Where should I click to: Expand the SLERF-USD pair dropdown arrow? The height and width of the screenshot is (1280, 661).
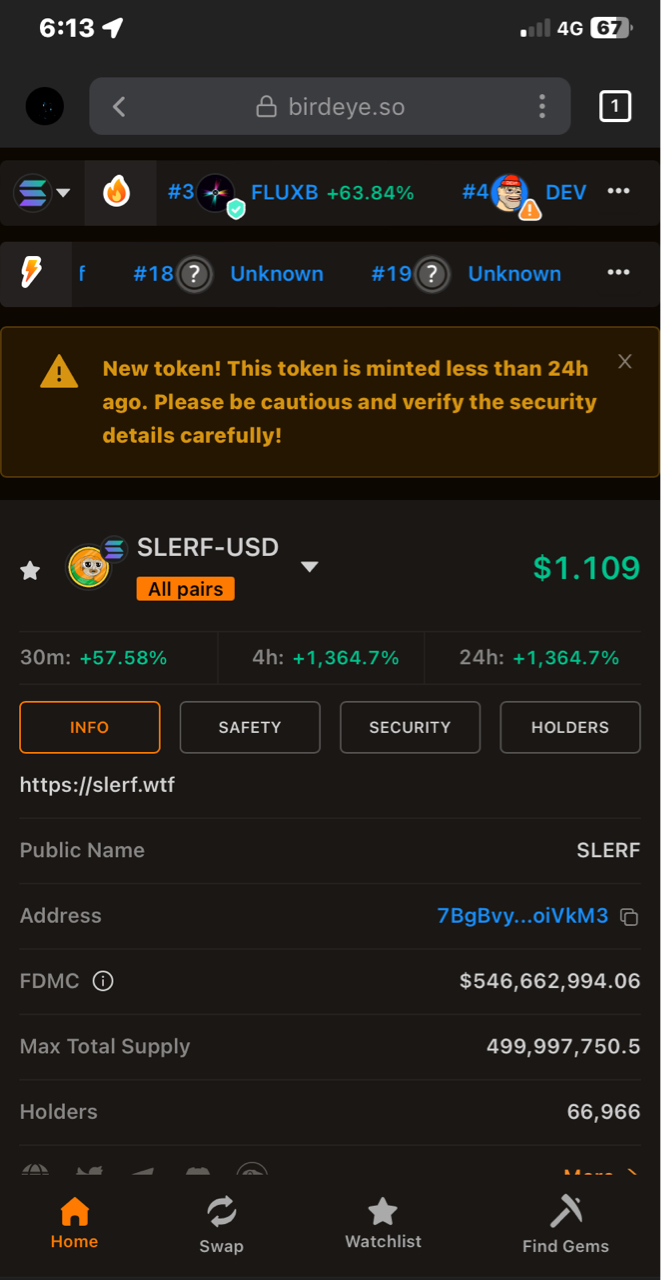[x=310, y=567]
